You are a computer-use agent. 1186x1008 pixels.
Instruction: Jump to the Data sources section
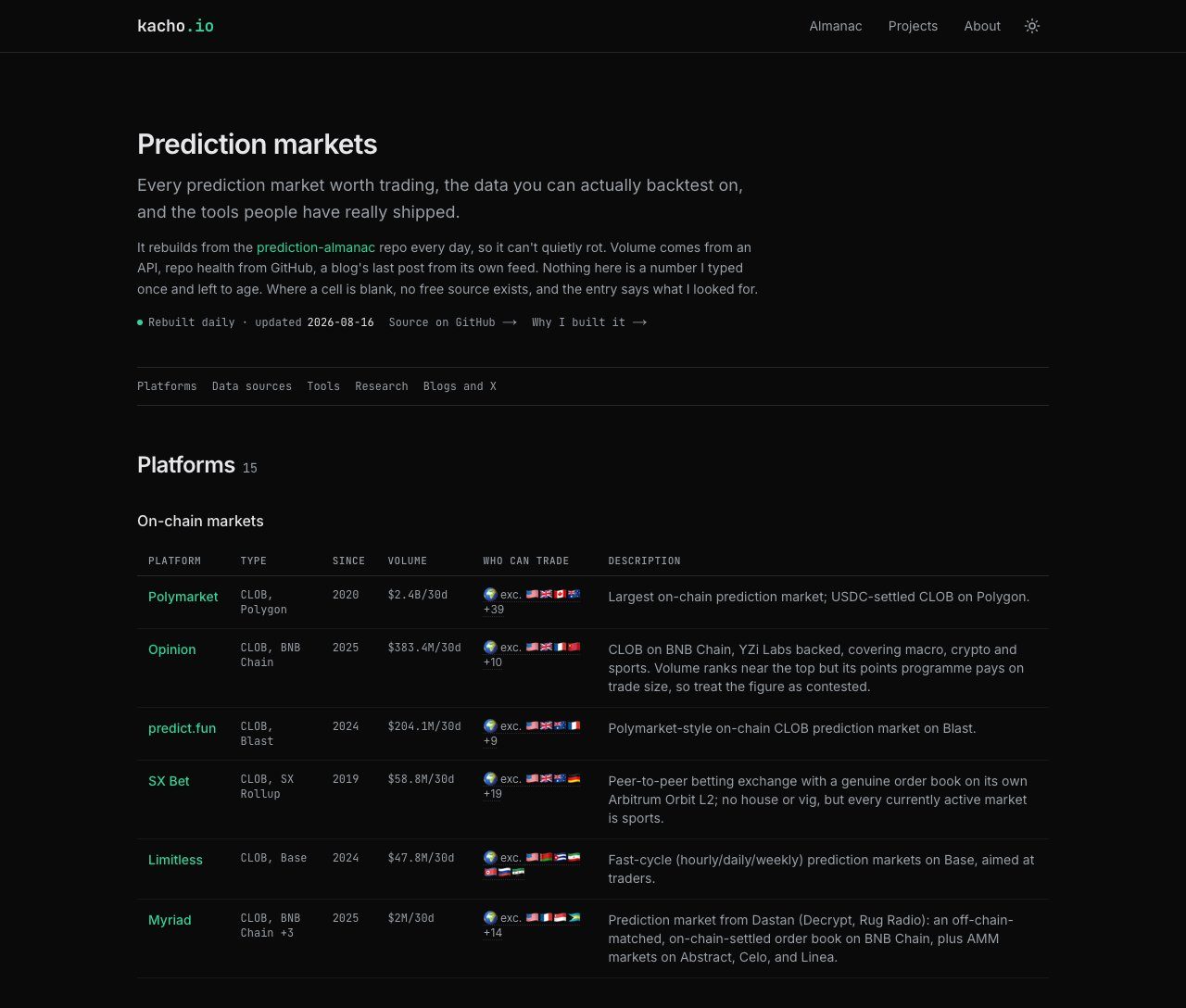tap(252, 386)
